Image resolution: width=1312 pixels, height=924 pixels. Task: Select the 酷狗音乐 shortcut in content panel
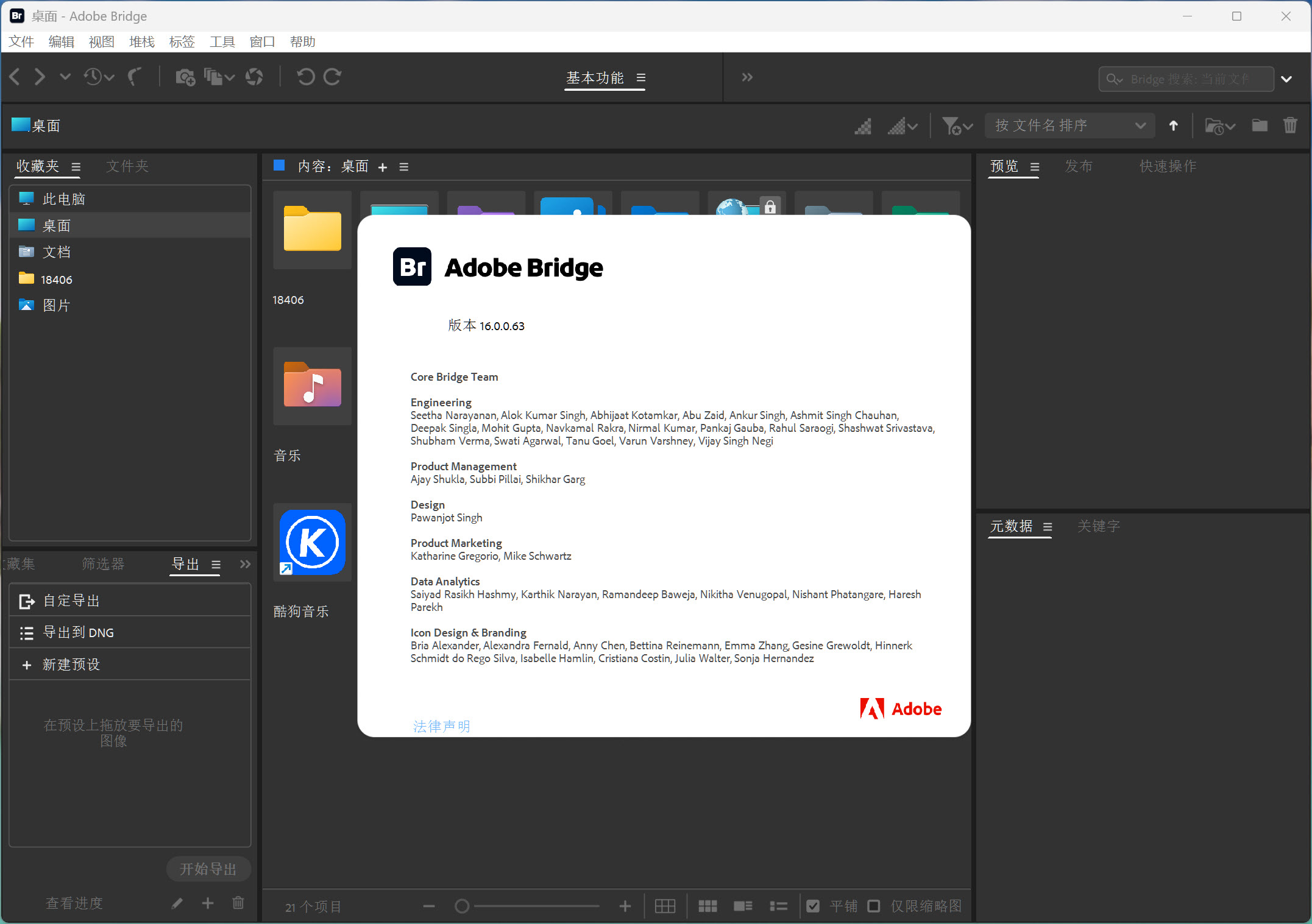pyautogui.click(x=313, y=542)
